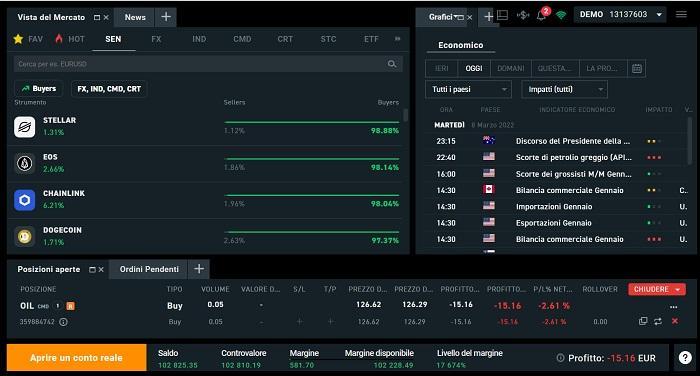Click the info icon beside position 359884742
This screenshot has height=376, width=700.
coord(63,322)
